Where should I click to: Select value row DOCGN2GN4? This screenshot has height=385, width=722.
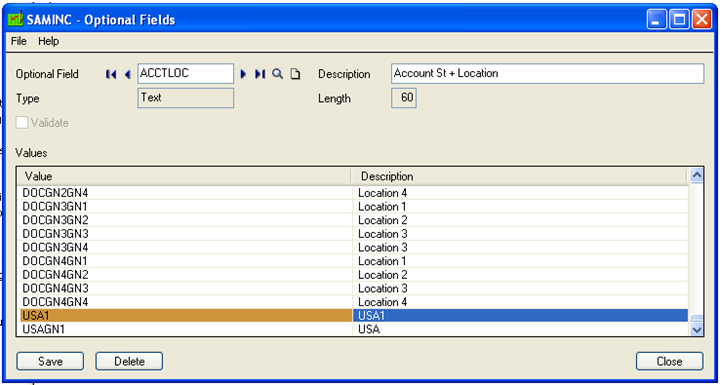pos(186,193)
